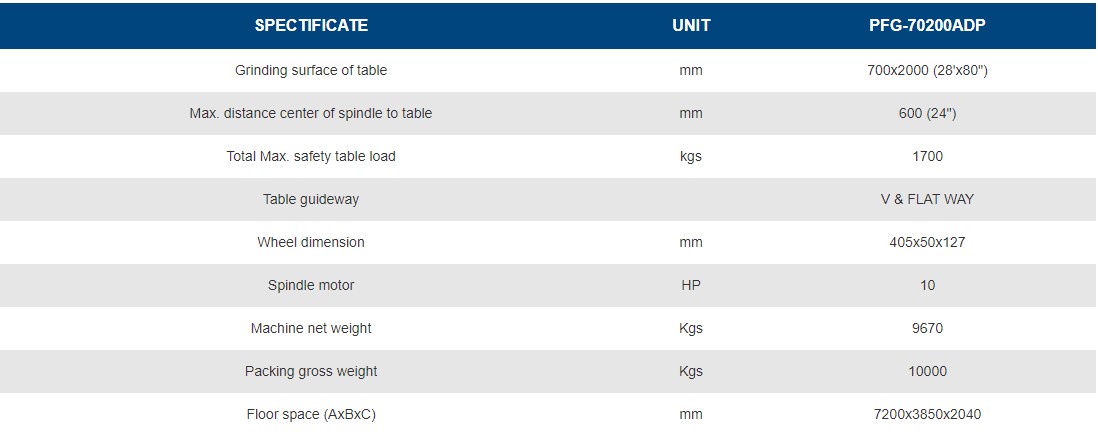Select the 'Machine net weight' row label
The image size is (1098, 432).
(x=311, y=328)
